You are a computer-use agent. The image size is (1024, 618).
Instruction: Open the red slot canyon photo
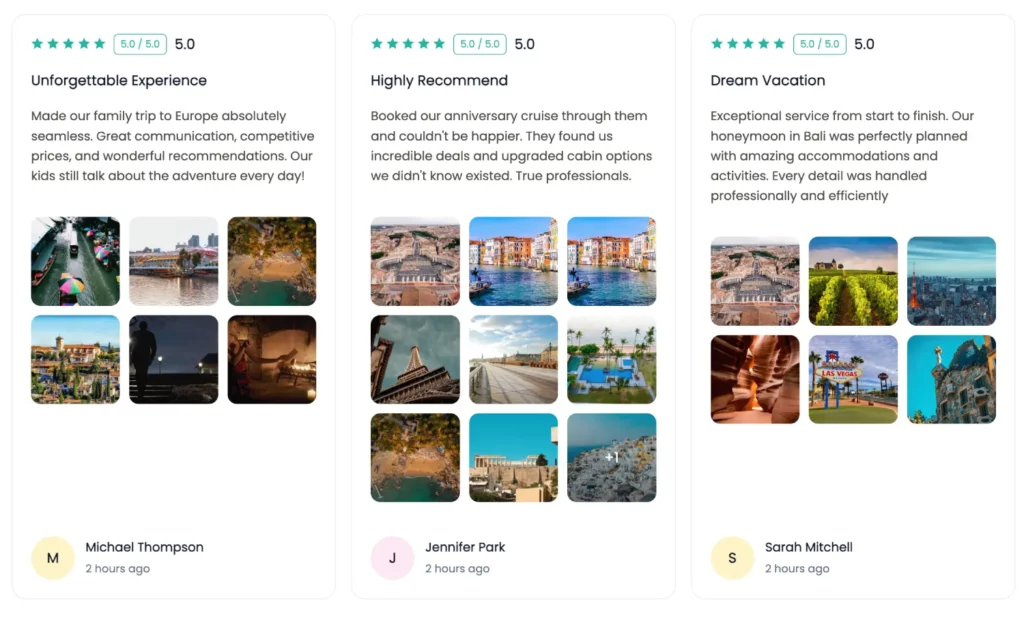(x=755, y=379)
